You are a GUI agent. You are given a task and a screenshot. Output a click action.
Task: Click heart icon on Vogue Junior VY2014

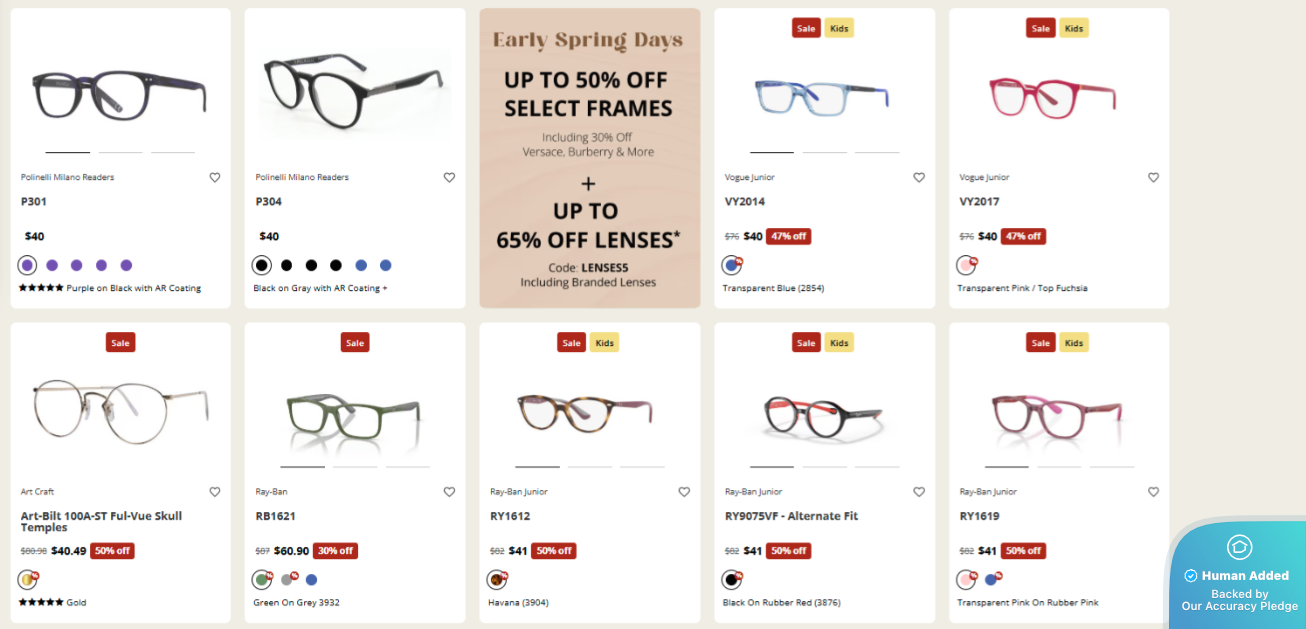tap(919, 178)
